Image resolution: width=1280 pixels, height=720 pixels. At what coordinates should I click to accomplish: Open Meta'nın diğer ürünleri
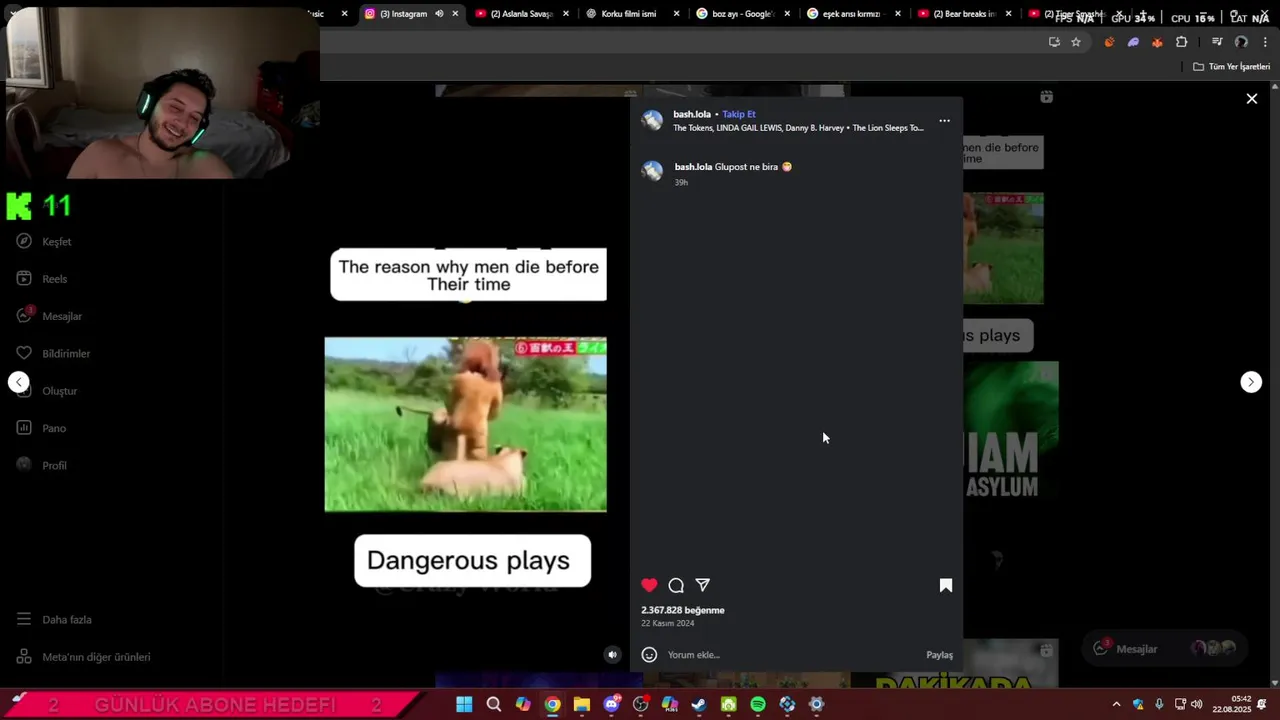tap(83, 657)
